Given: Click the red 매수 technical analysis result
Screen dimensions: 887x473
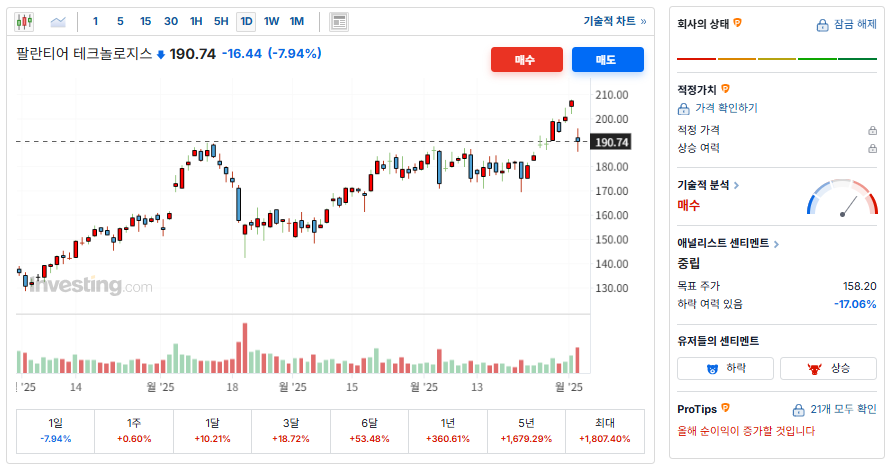Looking at the screenshot, I should tap(688, 205).
